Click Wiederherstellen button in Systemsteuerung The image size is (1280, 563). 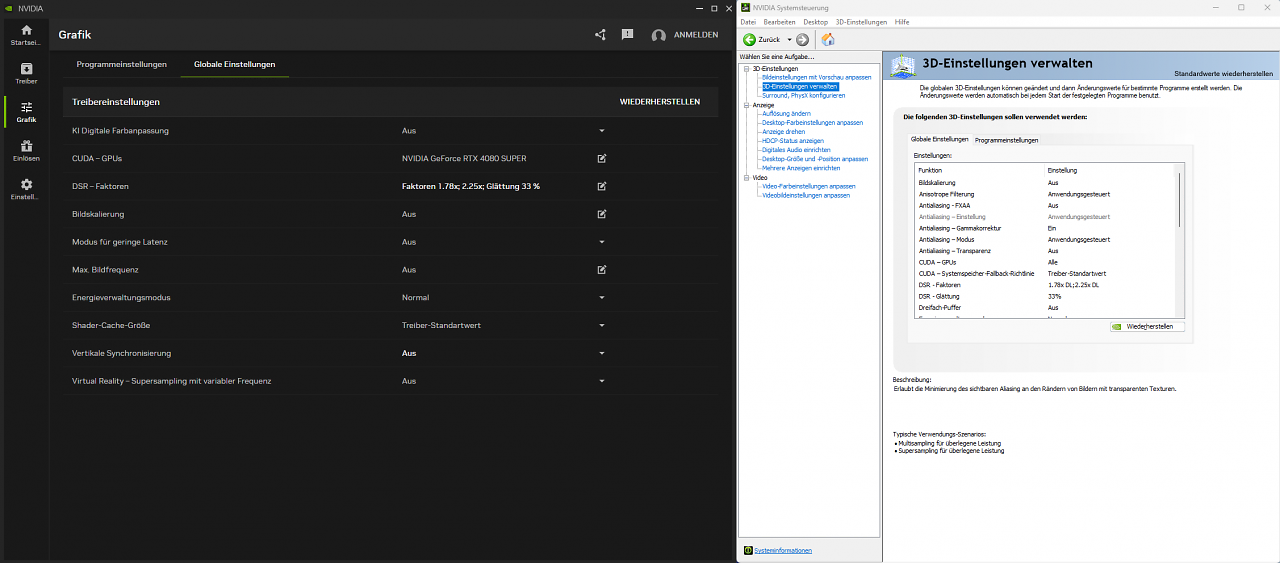(x=1148, y=327)
